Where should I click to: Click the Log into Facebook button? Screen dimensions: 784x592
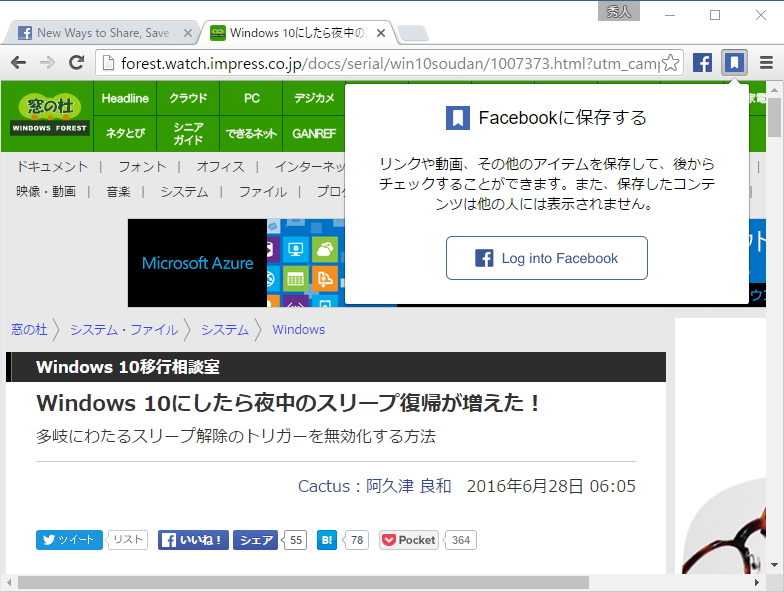point(547,258)
